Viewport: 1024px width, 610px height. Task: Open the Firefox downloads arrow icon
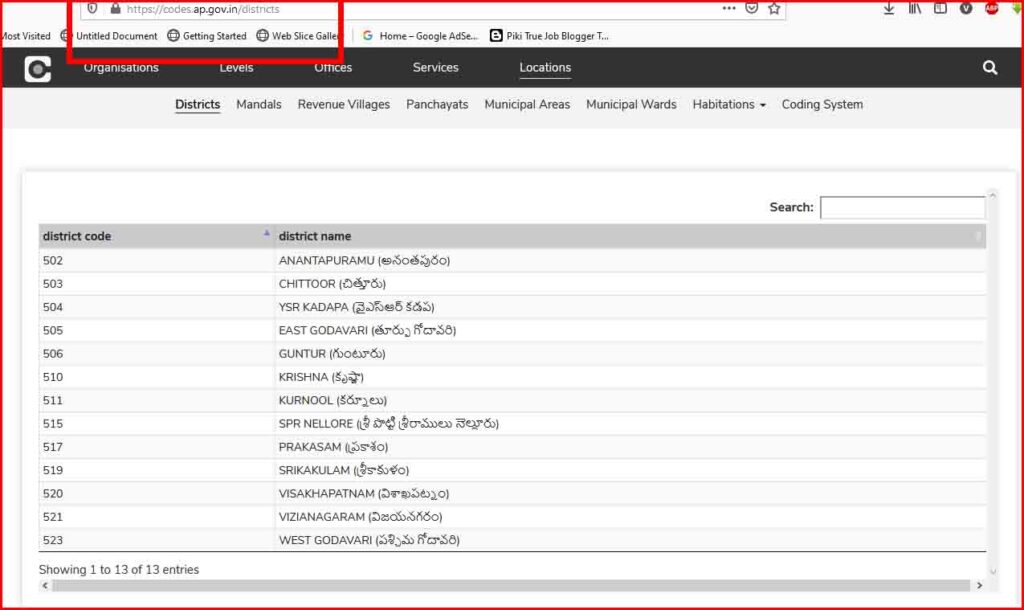889,8
